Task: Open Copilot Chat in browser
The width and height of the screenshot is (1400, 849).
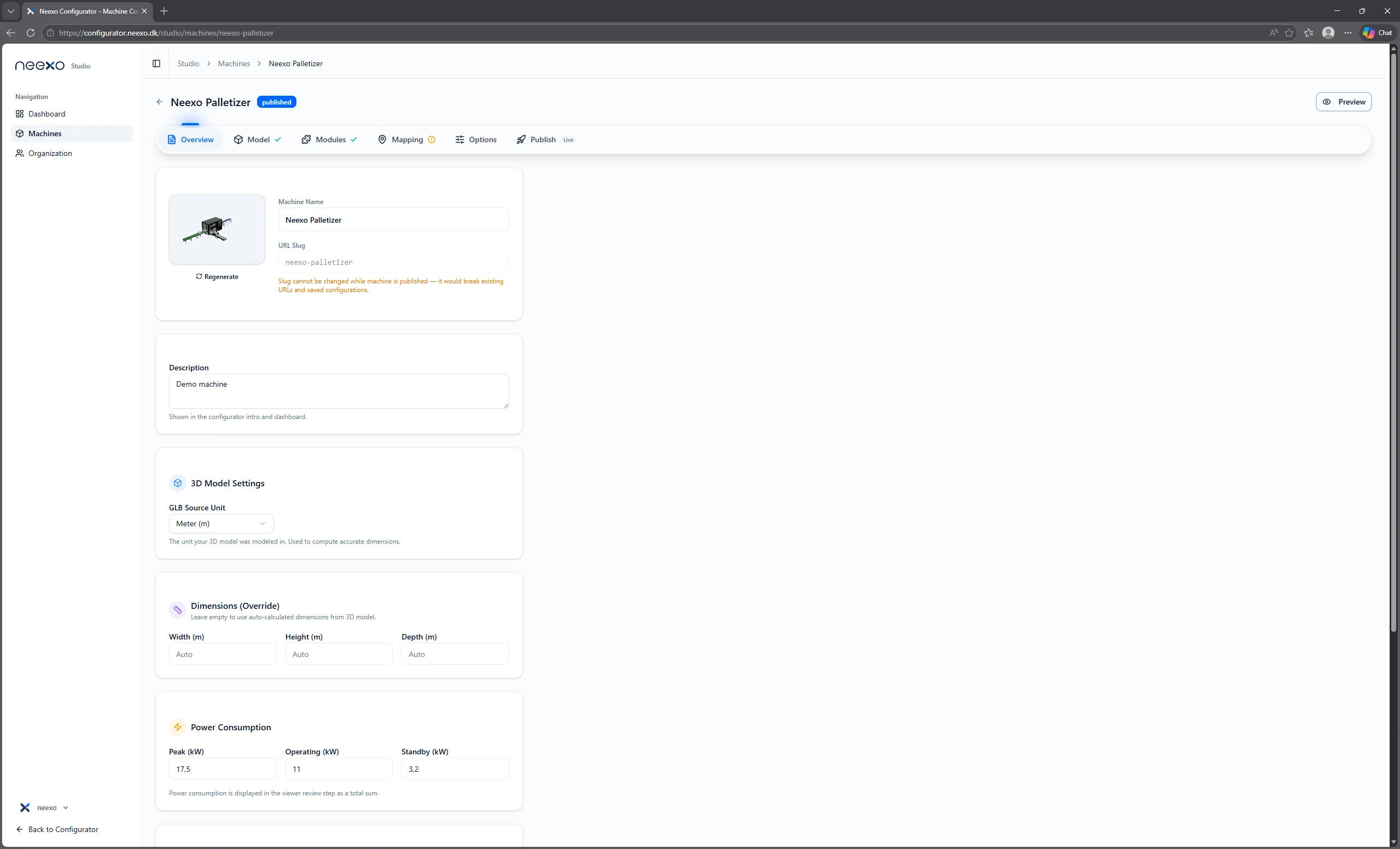Action: tap(1377, 33)
